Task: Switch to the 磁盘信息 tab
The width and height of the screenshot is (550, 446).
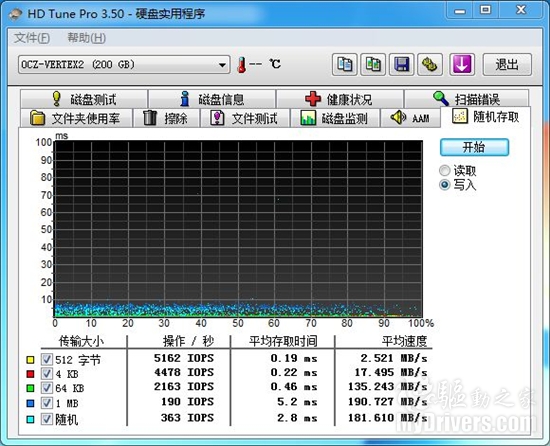Action: [212, 99]
